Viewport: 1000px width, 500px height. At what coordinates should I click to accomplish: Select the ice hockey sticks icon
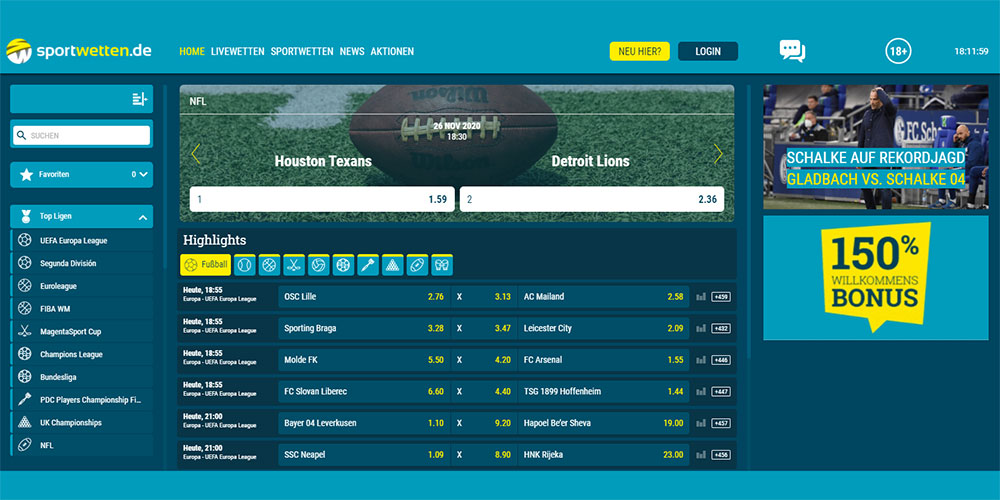coord(294,265)
